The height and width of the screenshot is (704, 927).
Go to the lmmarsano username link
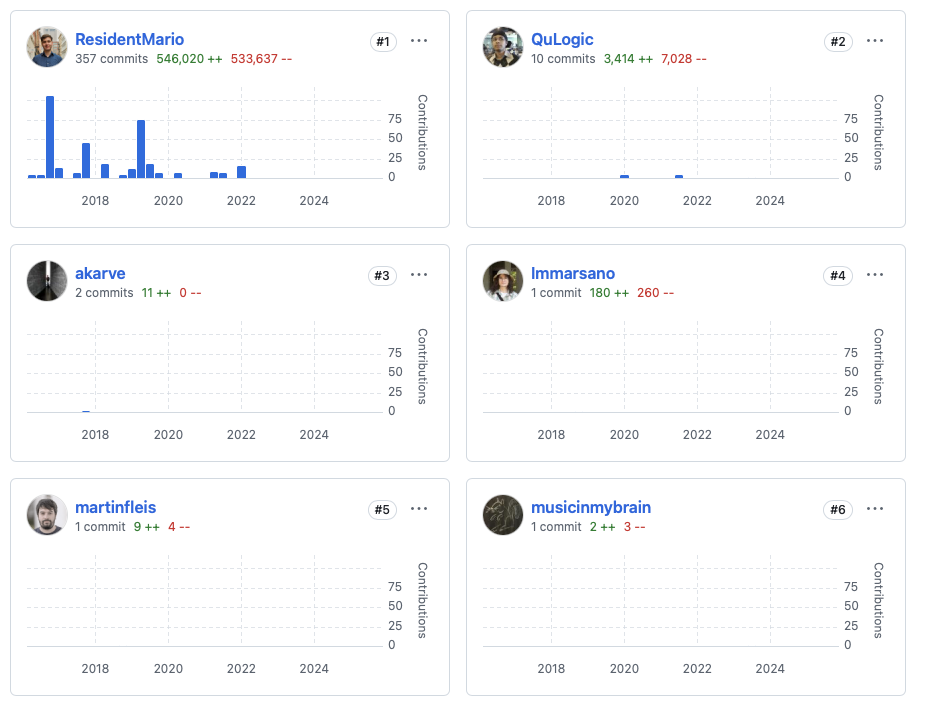tap(573, 274)
